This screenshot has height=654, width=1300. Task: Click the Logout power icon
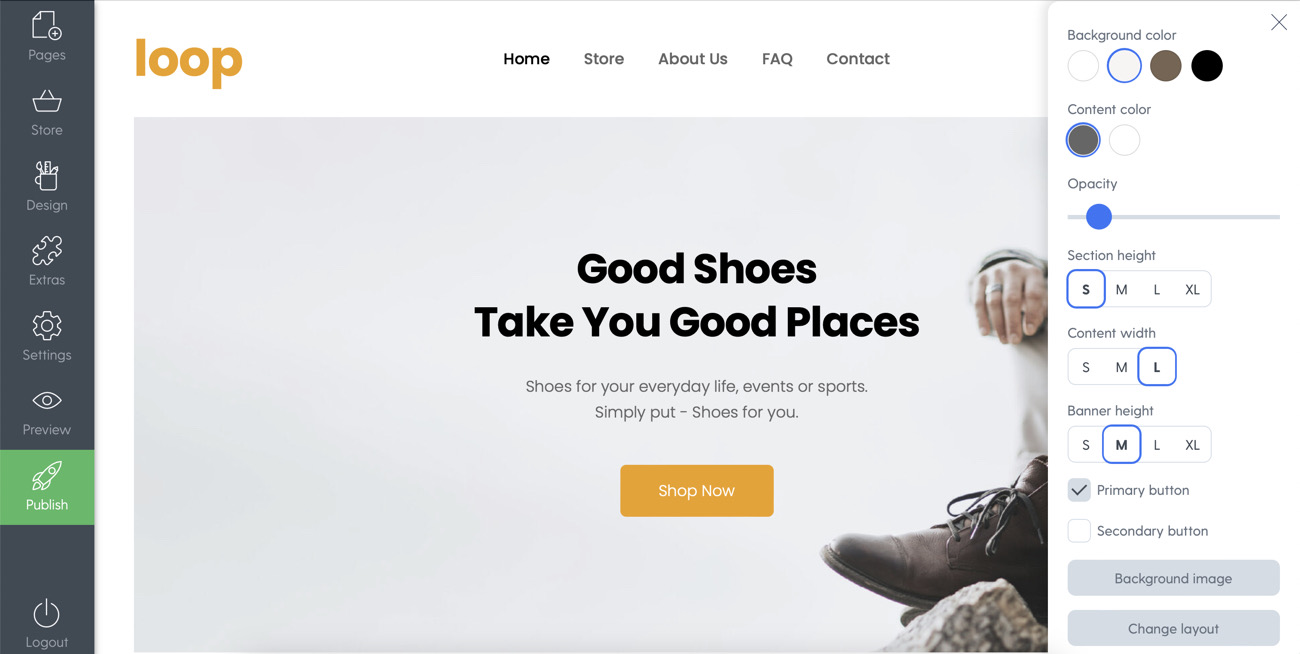coord(47,613)
